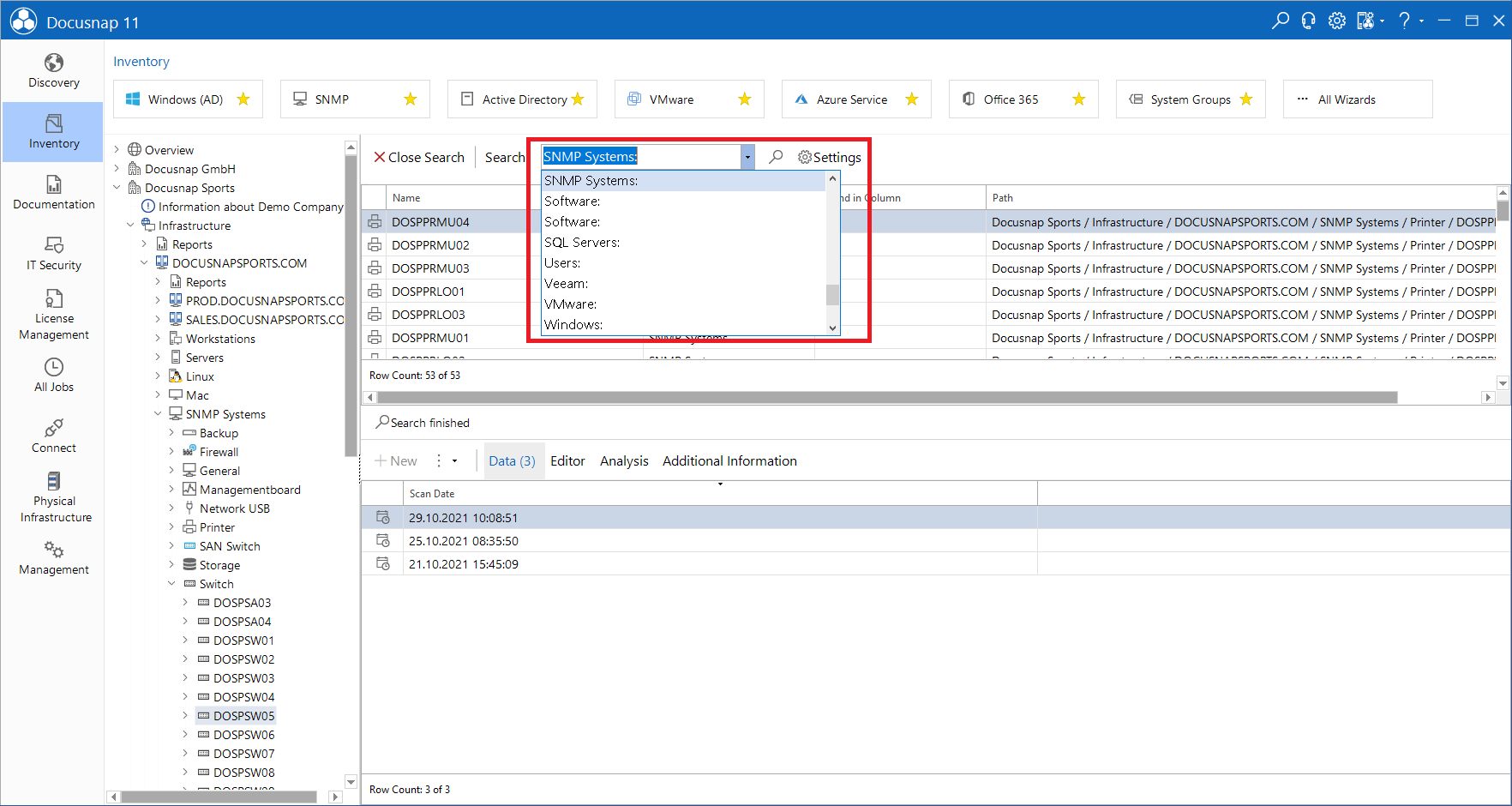
Task: Toggle favorite star on SNMP wizard
Action: click(411, 99)
